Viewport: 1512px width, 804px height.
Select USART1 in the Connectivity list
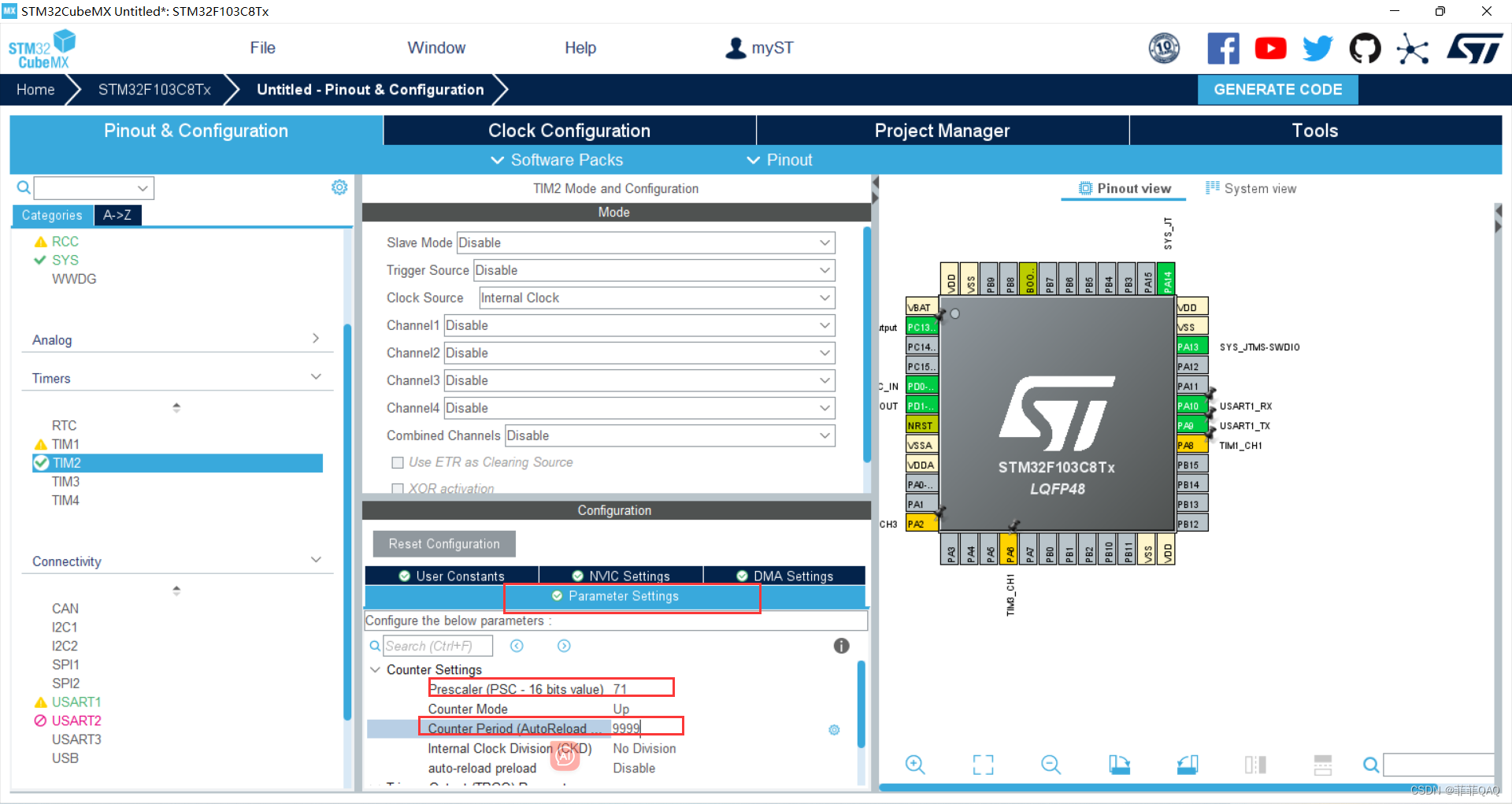[x=76, y=702]
